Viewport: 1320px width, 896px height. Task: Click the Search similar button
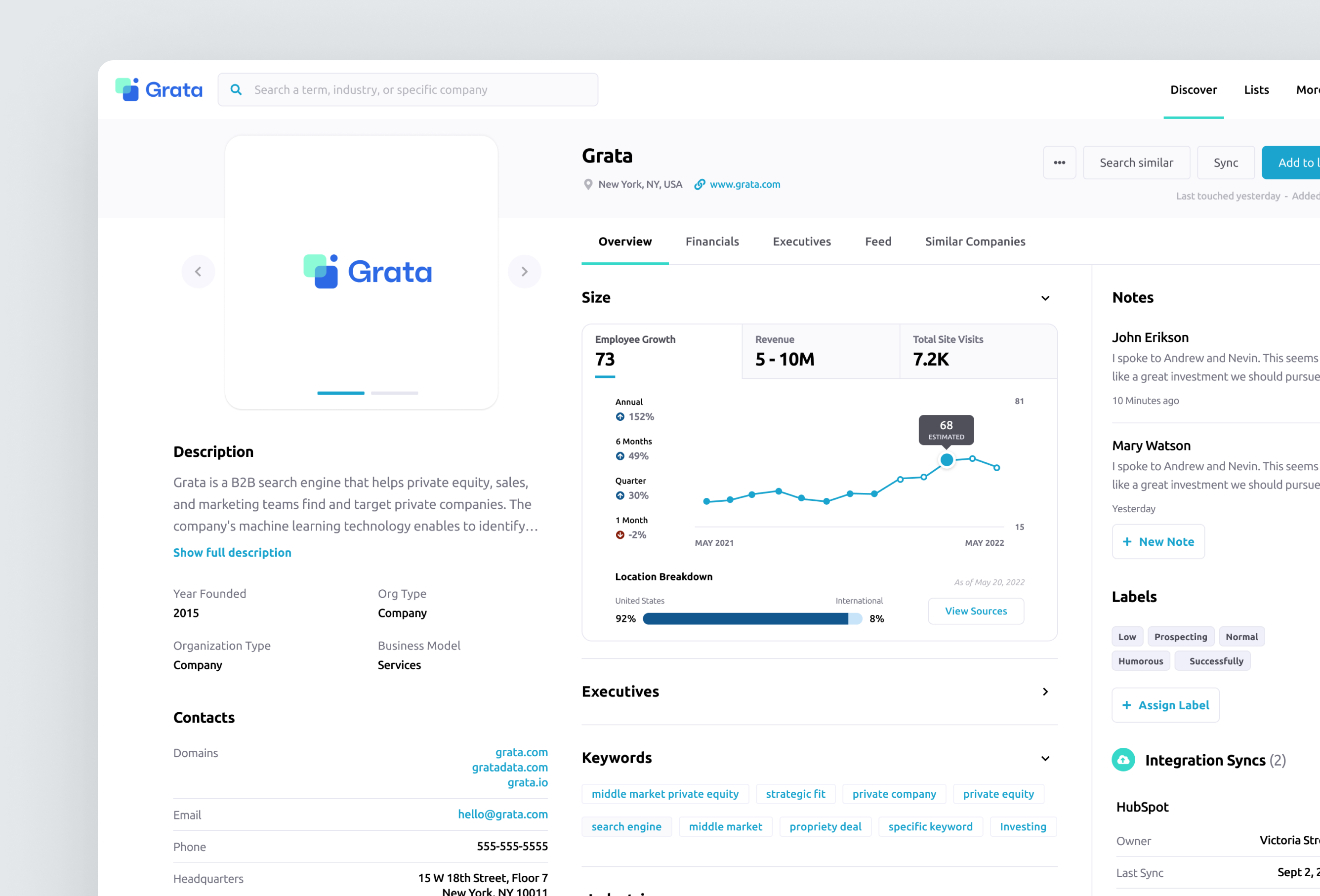pyautogui.click(x=1136, y=163)
